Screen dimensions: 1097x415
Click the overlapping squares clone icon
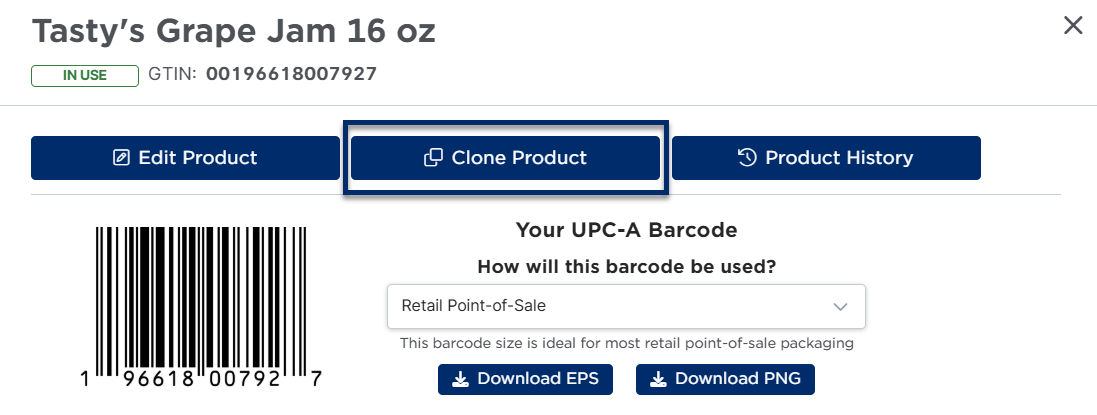434,158
